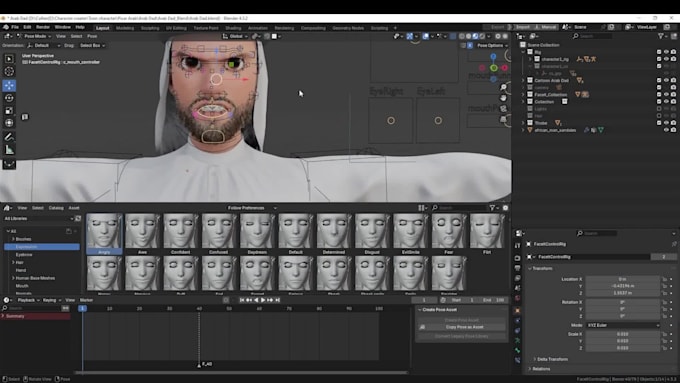Expand Brushes catalog in asset tree
Viewport: 680px width, 383px height.
[x=13, y=239]
